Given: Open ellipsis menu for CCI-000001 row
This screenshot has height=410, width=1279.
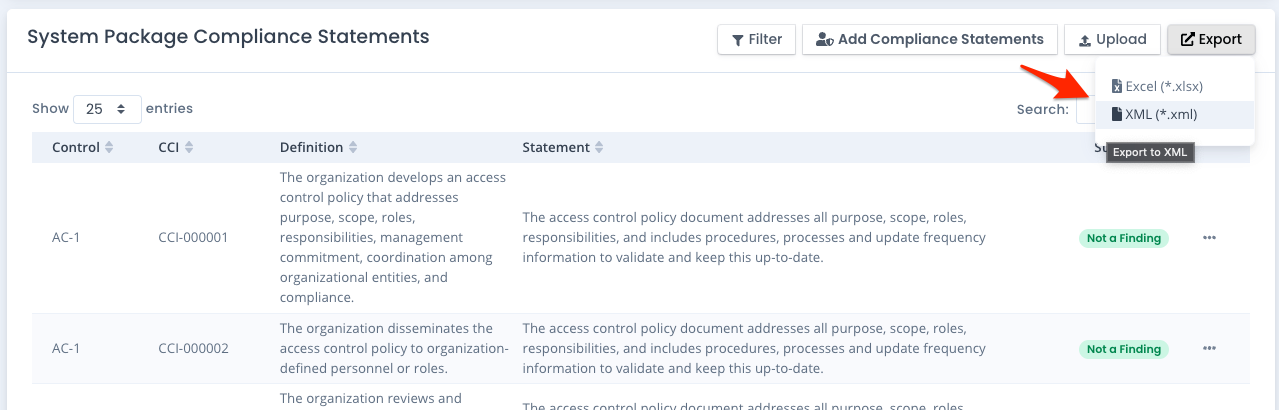Looking at the screenshot, I should tap(1209, 238).
